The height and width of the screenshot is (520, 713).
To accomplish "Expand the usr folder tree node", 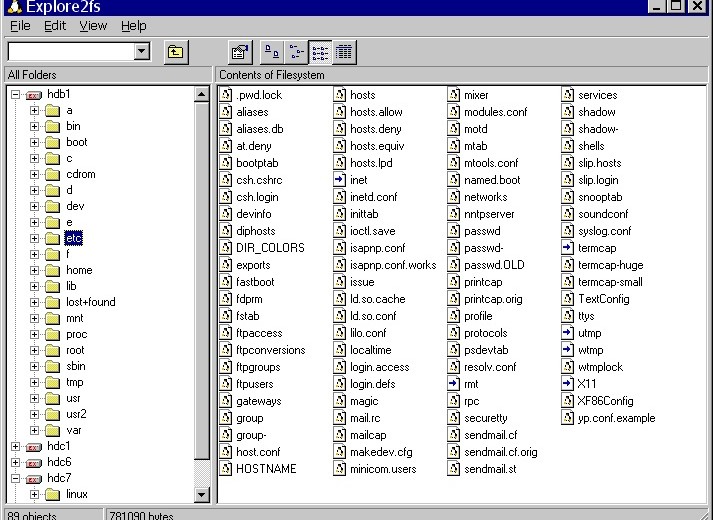I will tap(34, 398).
